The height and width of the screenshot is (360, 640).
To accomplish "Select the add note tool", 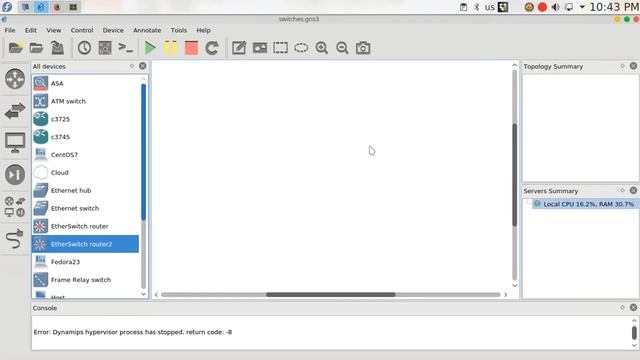I will 239,48.
